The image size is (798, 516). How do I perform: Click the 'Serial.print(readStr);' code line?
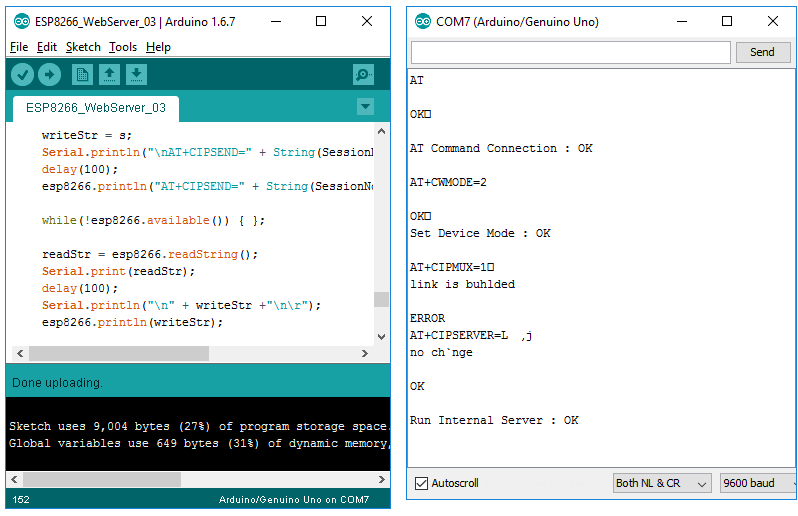pos(118,272)
